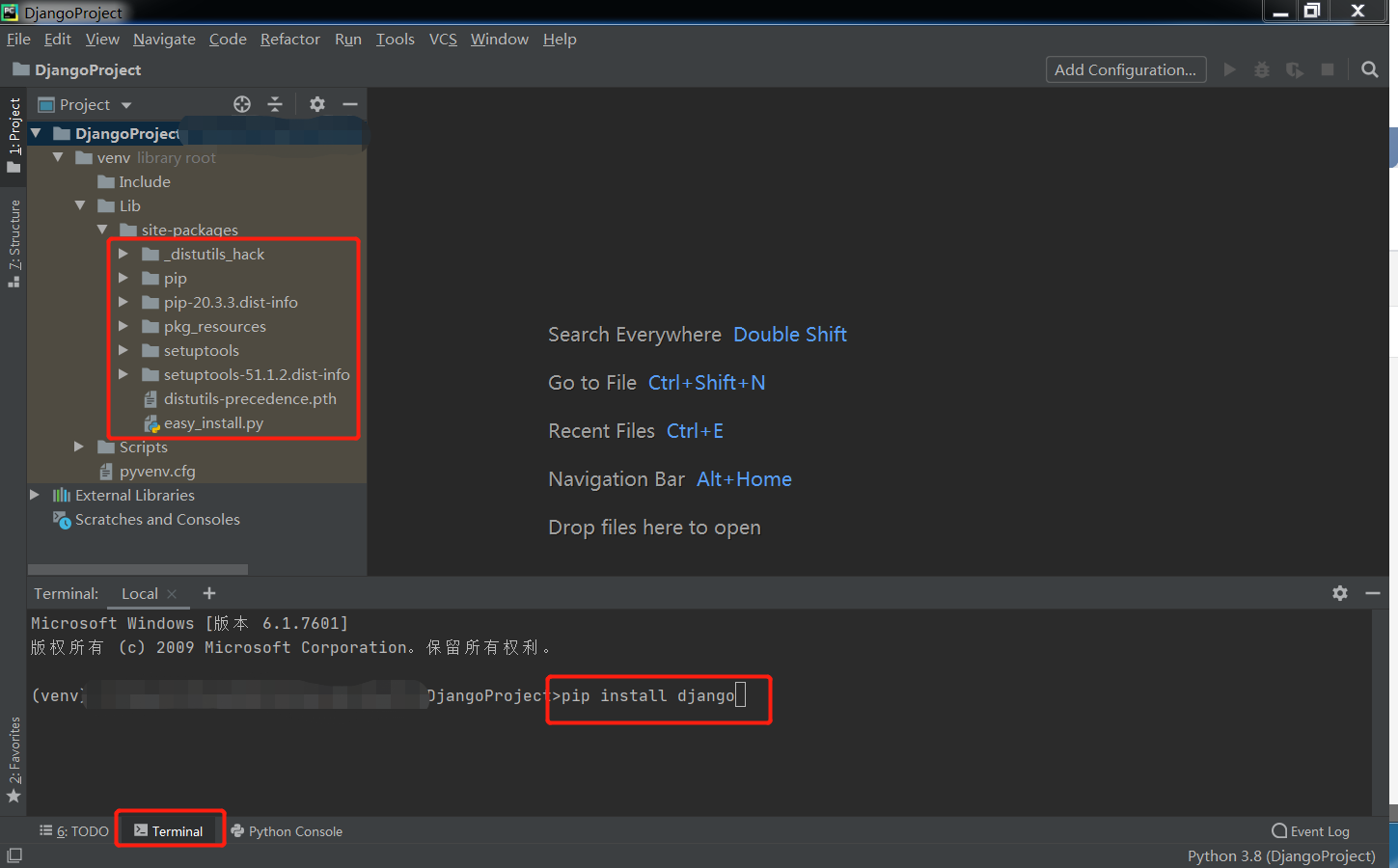Collapse the DjangoProject root node
The height and width of the screenshot is (868, 1398).
[36, 133]
